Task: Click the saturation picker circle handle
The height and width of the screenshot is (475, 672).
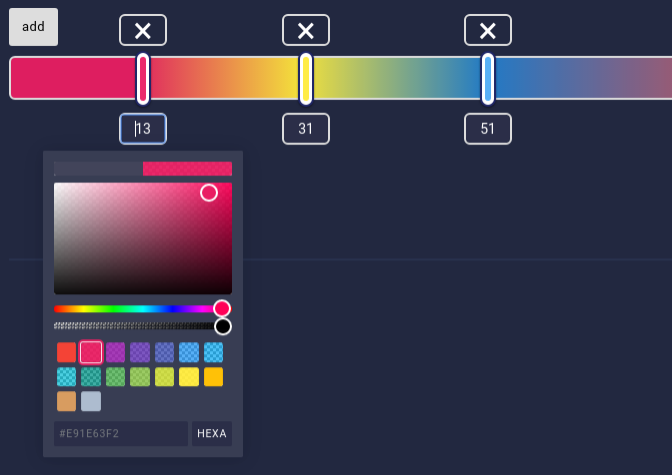Action: point(209,193)
